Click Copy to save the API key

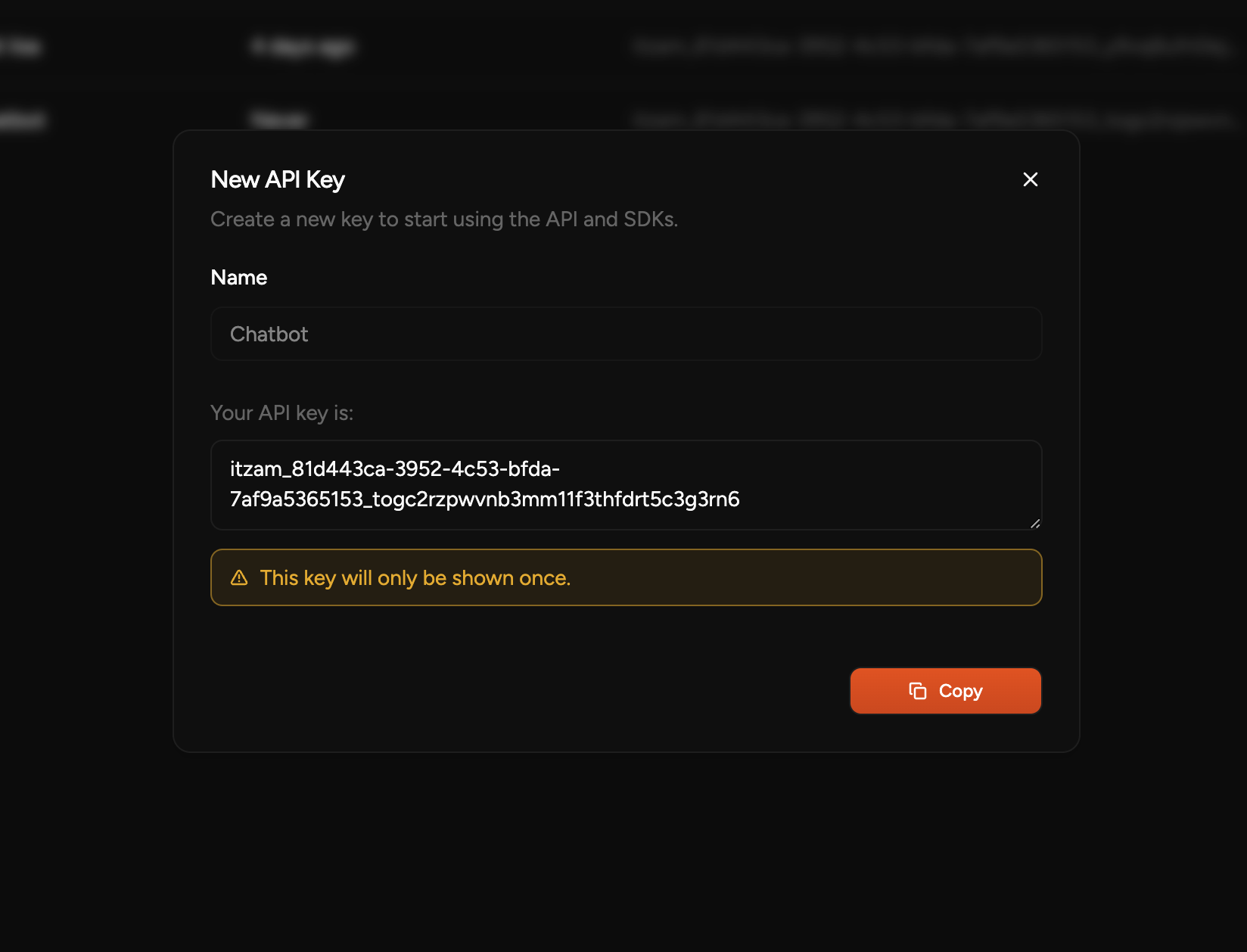(945, 691)
